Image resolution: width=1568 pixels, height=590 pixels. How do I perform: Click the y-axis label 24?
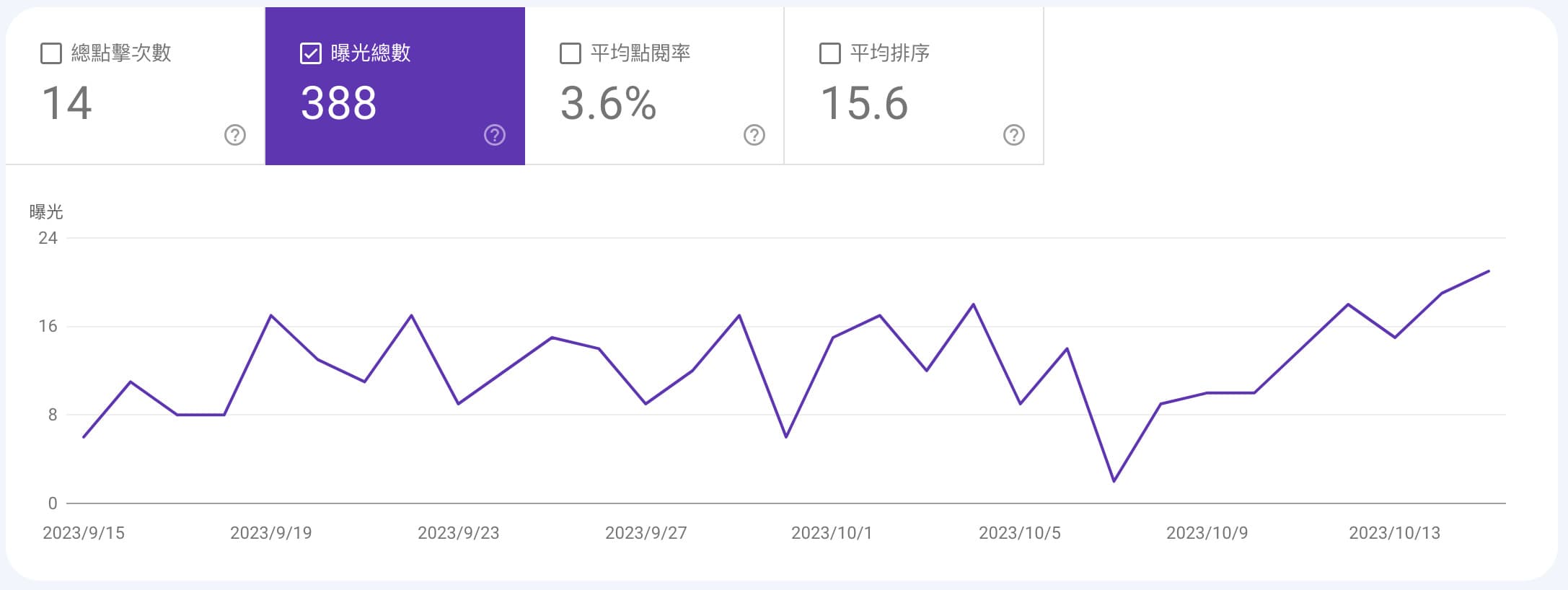click(48, 238)
